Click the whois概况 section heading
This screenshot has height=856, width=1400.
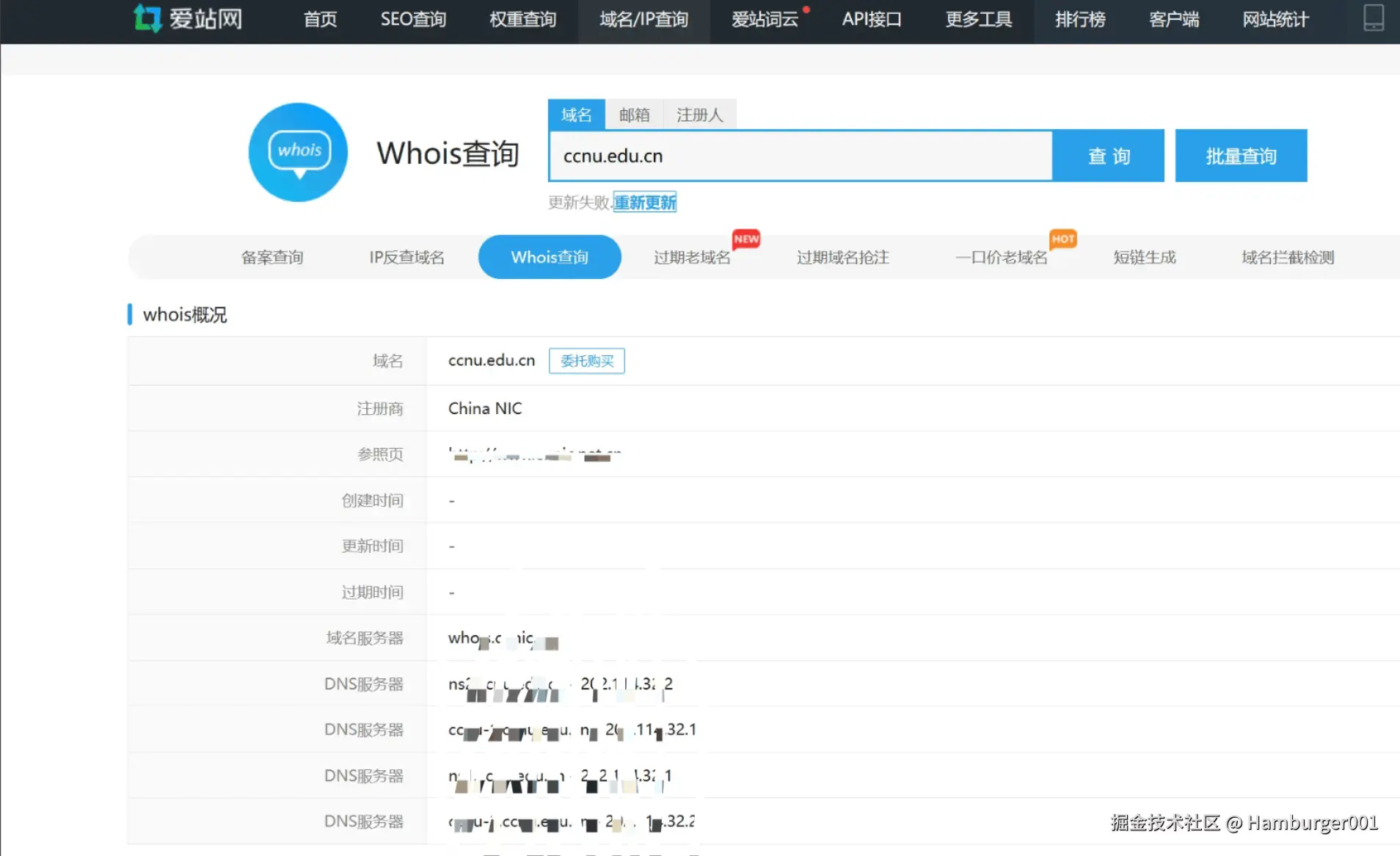[185, 315]
